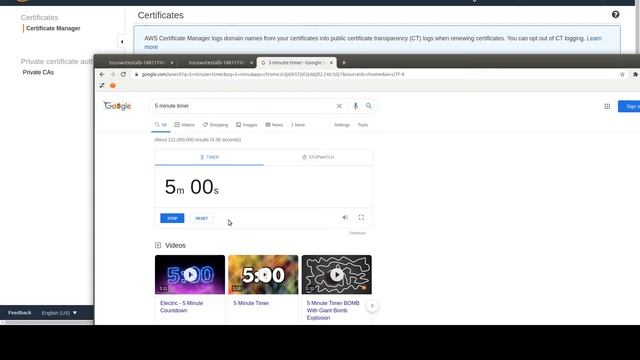Screen dimensions: 640x360
Task: Open the Electric - 5 Minute Countdown link
Action: tap(181, 307)
